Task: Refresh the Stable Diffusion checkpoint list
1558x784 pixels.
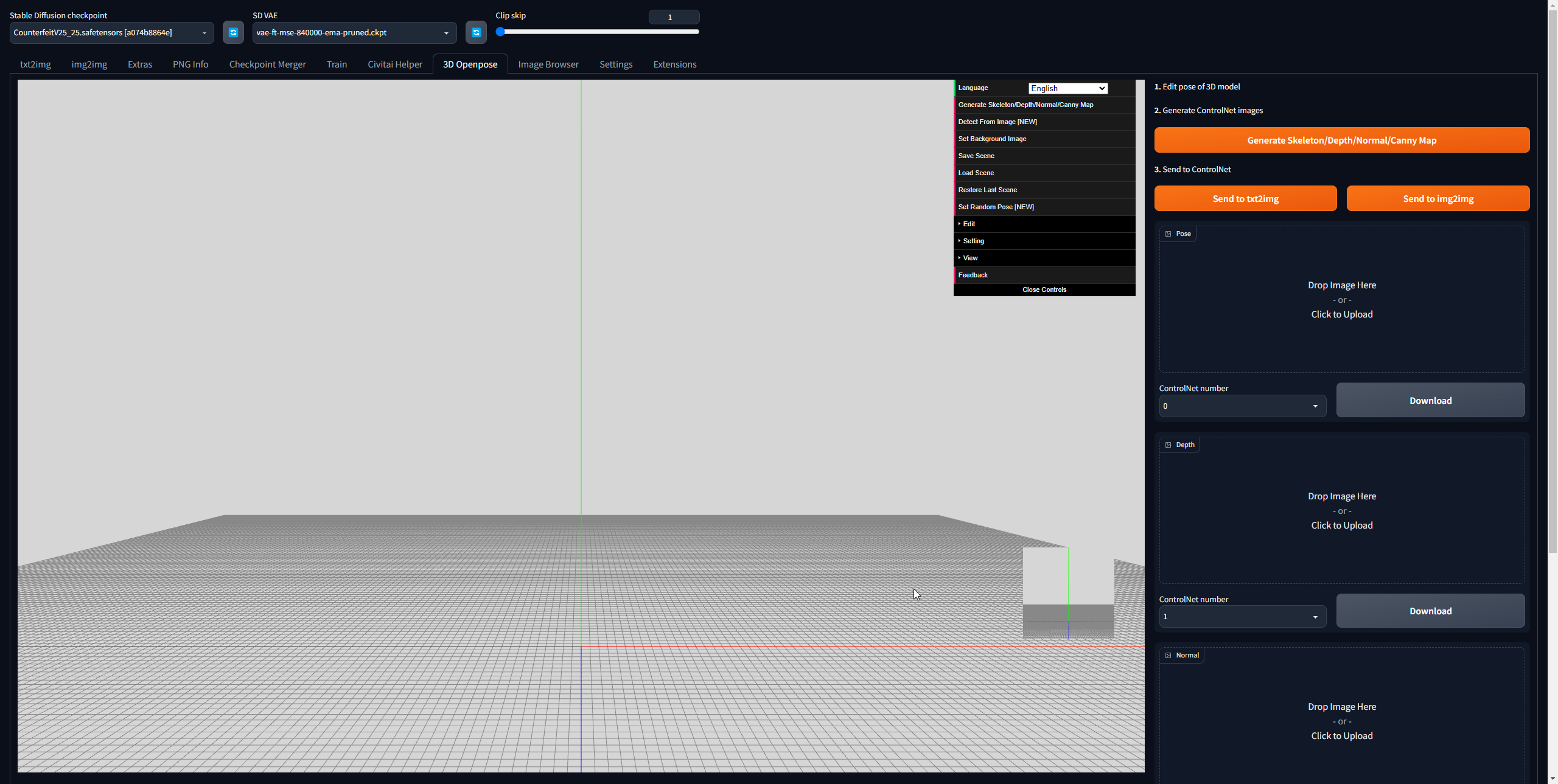Action: (233, 32)
